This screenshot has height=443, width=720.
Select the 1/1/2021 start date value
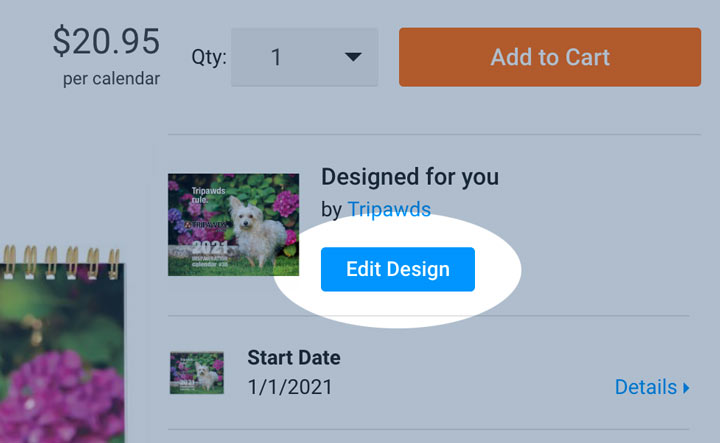pyautogui.click(x=290, y=387)
